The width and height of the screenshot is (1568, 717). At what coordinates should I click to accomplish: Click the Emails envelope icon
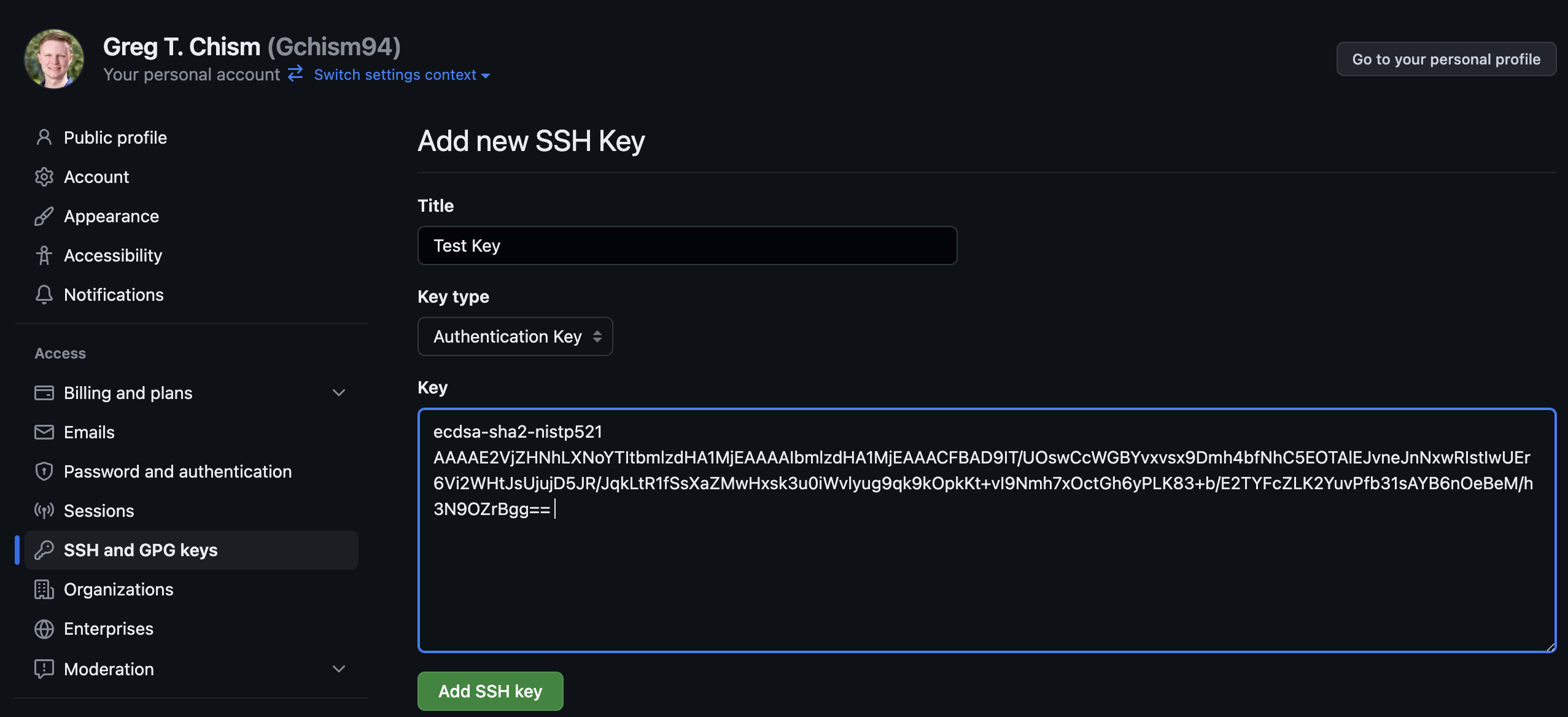tap(44, 432)
